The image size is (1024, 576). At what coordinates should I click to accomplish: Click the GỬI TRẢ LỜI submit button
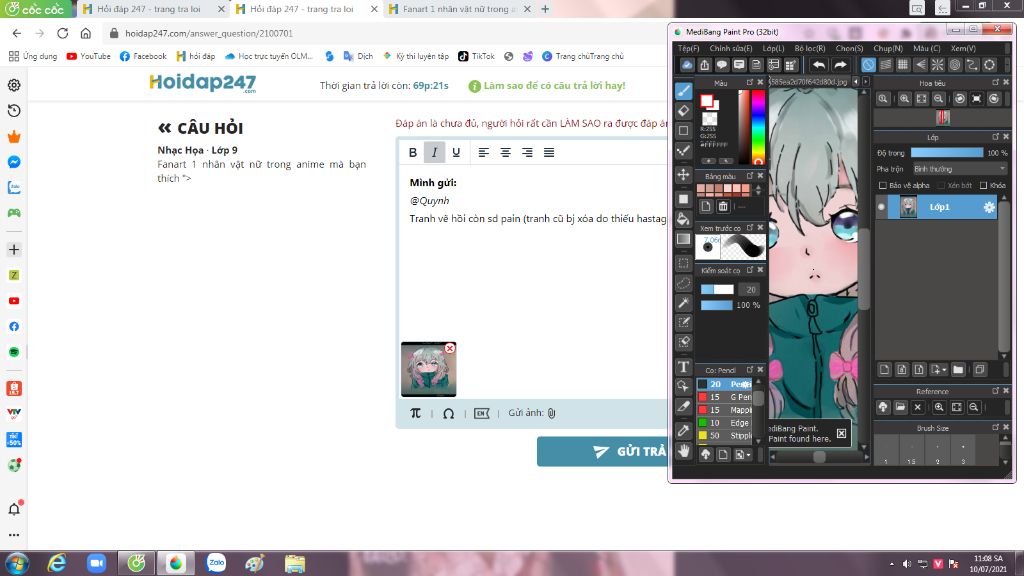[602, 451]
